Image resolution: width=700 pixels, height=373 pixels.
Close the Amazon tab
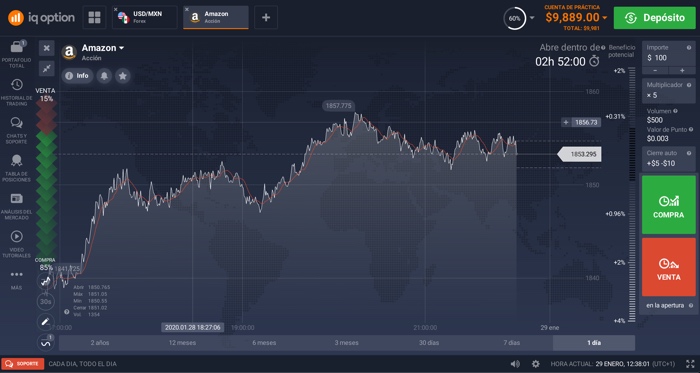[x=187, y=9]
